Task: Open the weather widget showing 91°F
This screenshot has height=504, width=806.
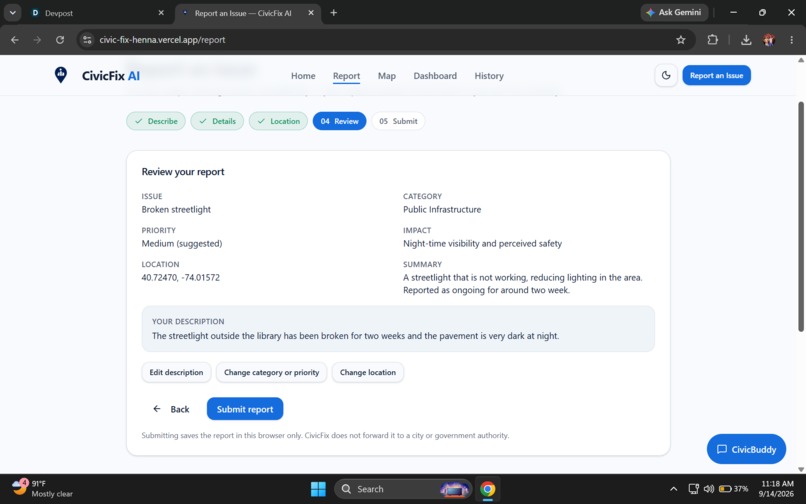Action: click(x=42, y=489)
